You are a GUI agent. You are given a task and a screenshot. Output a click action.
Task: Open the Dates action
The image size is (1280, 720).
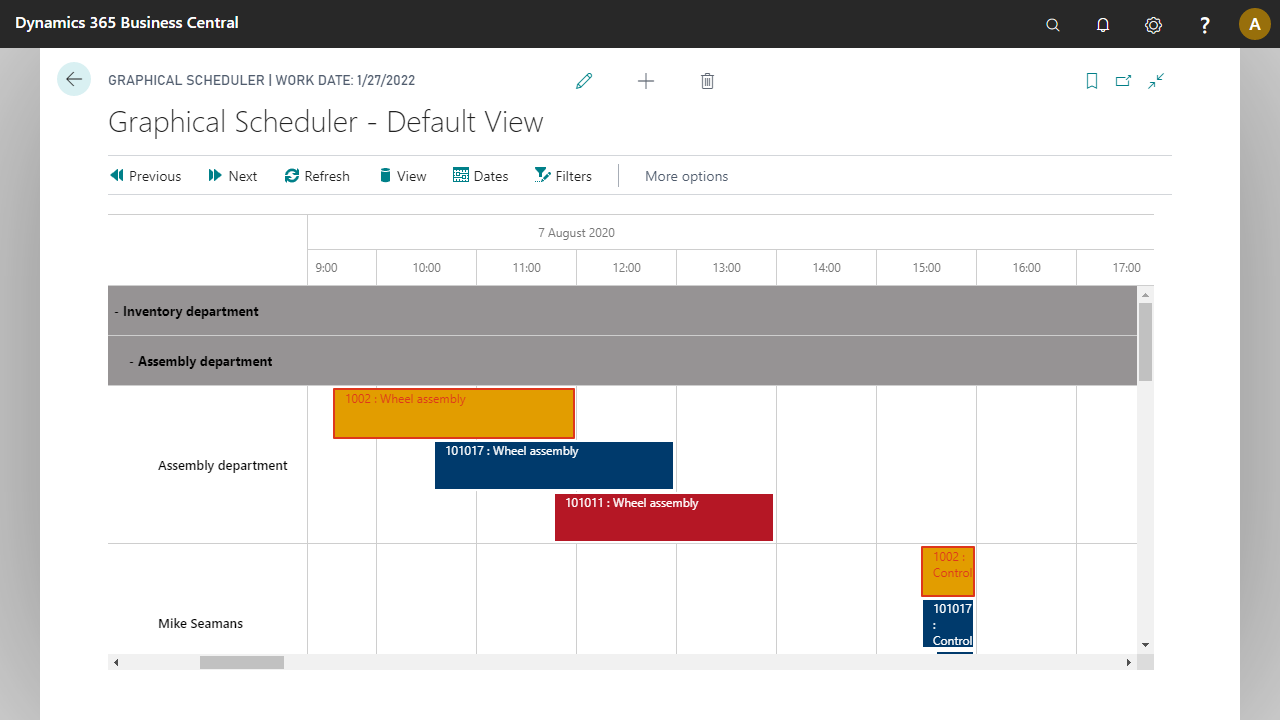(x=480, y=176)
